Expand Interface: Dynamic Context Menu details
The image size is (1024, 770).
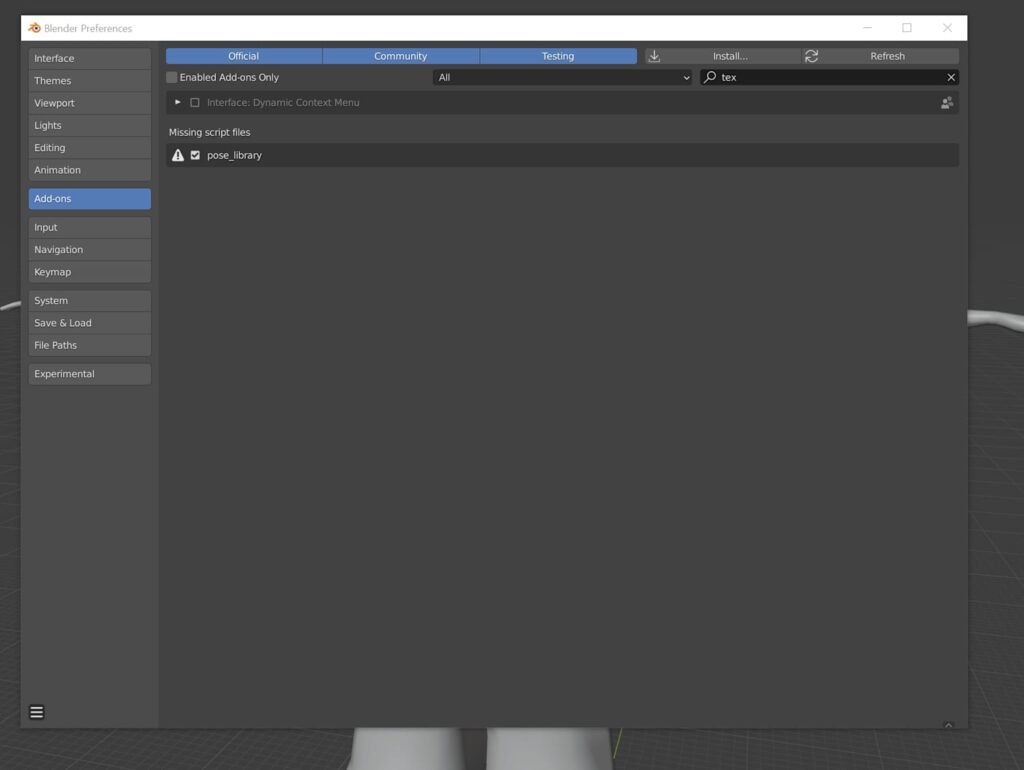(177, 103)
